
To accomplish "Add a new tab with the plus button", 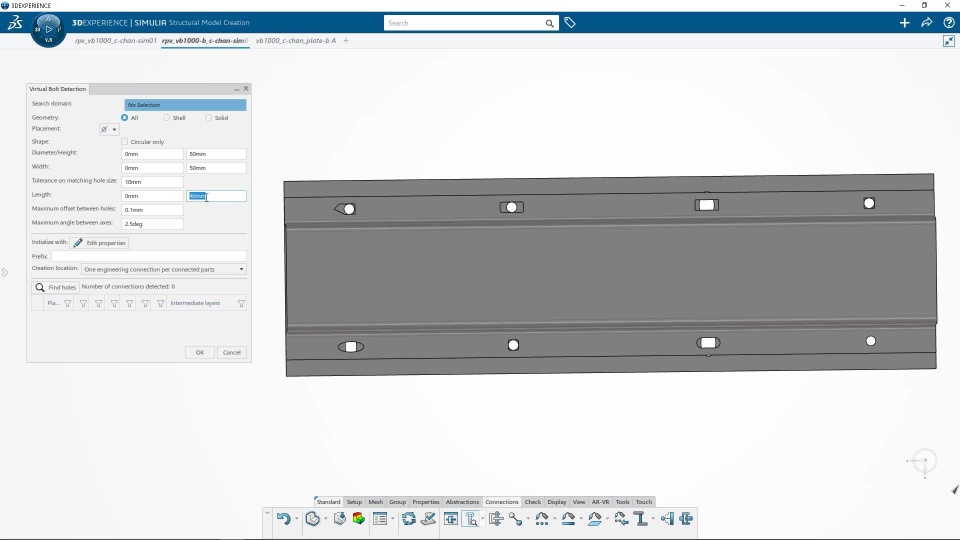I will (x=346, y=40).
